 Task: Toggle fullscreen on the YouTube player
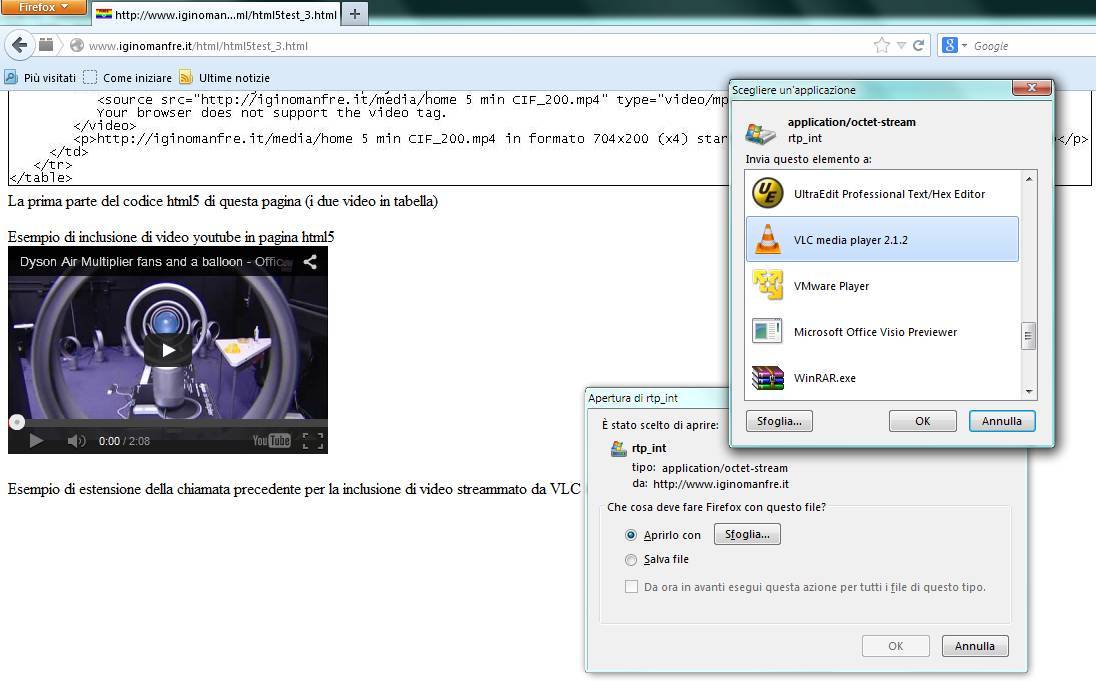click(312, 440)
